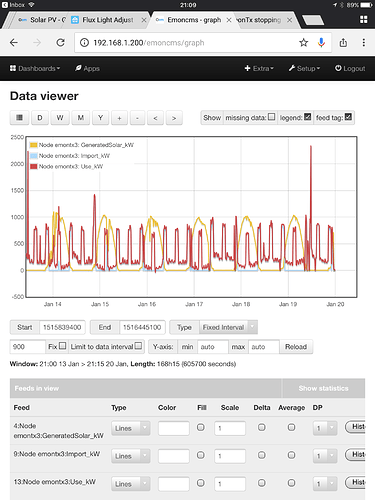The height and width of the screenshot is (500, 375).
Task: Pan graph left with the < button
Action: 155,118
